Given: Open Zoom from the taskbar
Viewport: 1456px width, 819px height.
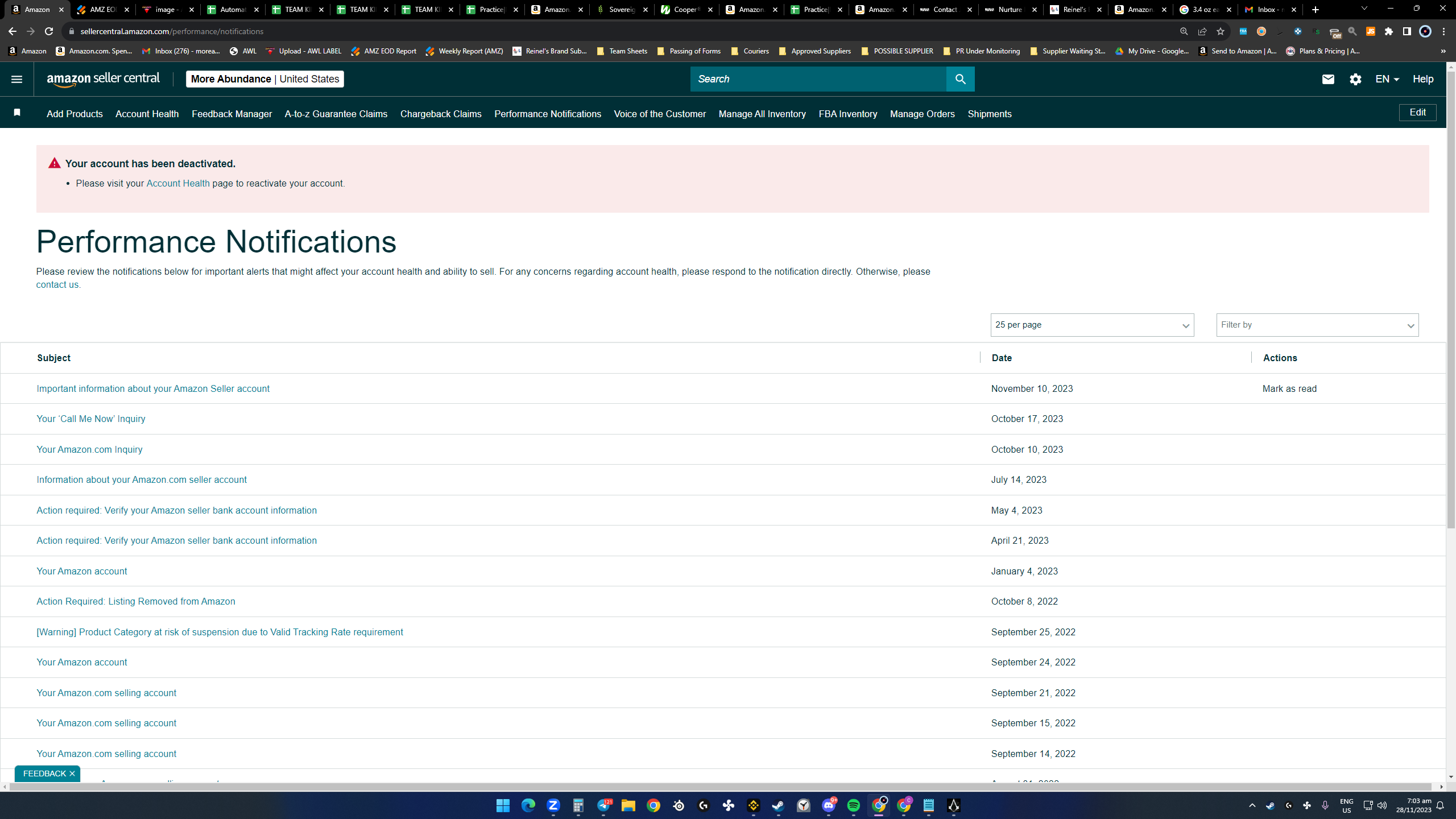Looking at the screenshot, I should click(x=553, y=805).
